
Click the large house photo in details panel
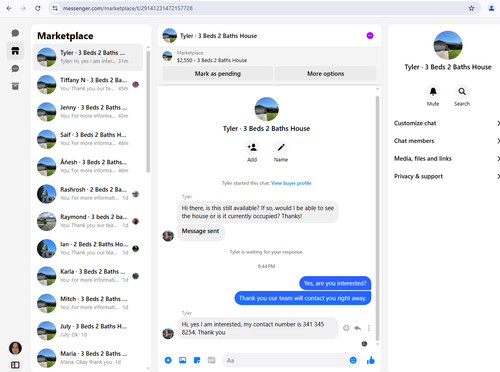[x=448, y=45]
